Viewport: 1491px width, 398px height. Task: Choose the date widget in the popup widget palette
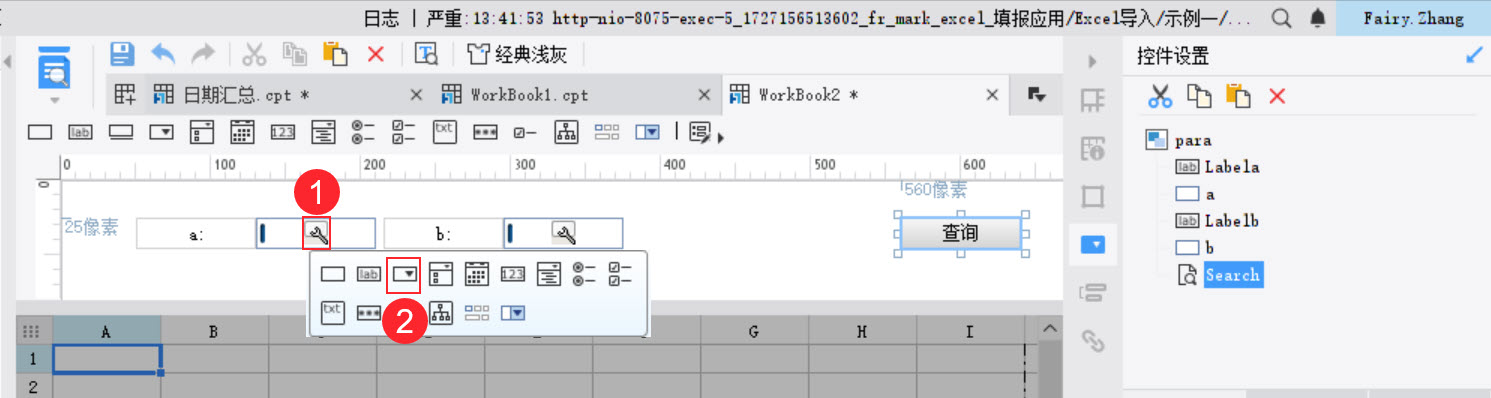tap(477, 273)
